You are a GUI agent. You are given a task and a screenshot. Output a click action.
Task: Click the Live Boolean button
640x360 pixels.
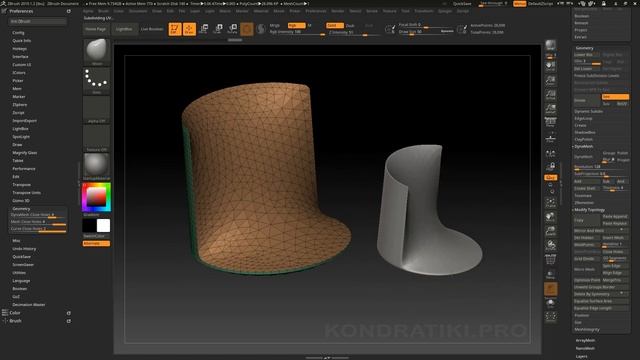[152, 29]
